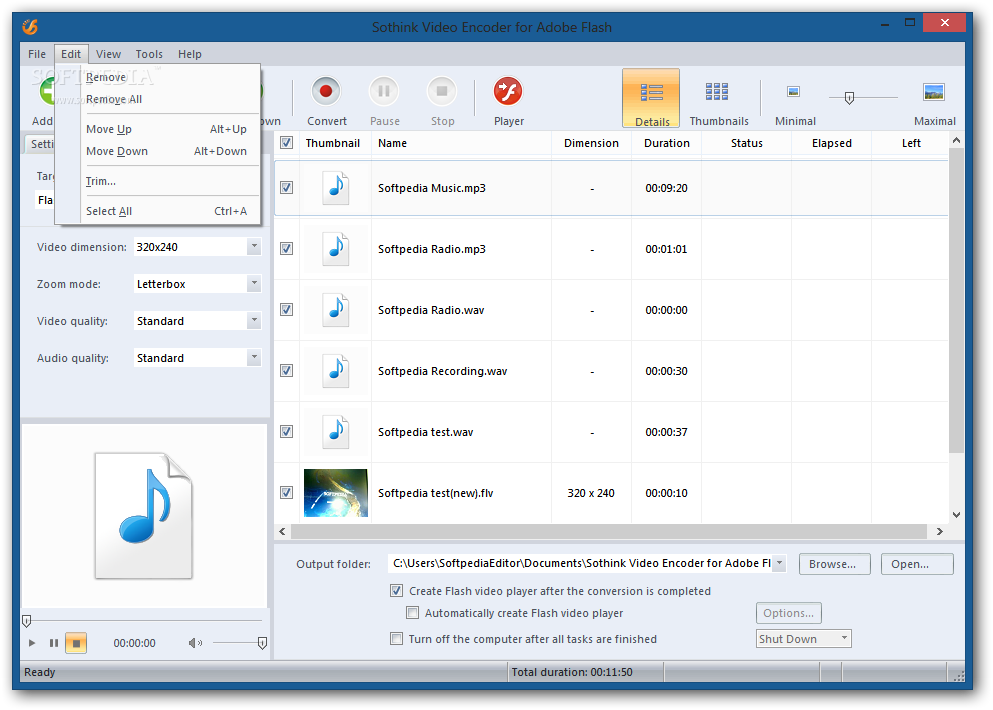Click the orange preview stop button
Viewport: 993px width, 710px height.
pos(76,643)
